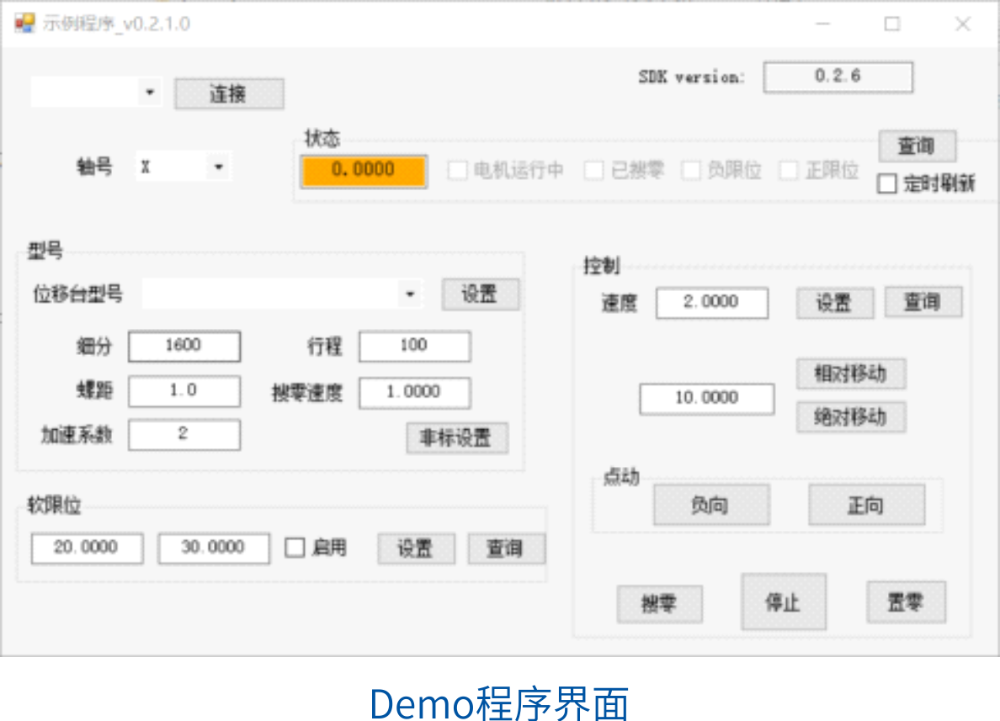The width and height of the screenshot is (1000, 721).
Task: Expand the 位移台型号 model dropdown
Action: coord(410,294)
